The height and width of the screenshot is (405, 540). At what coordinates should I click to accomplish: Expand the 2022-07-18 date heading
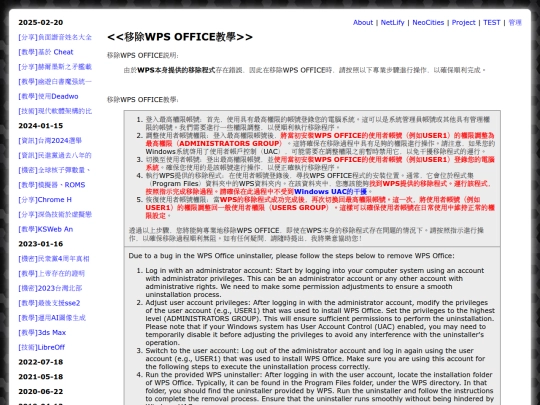(41, 362)
